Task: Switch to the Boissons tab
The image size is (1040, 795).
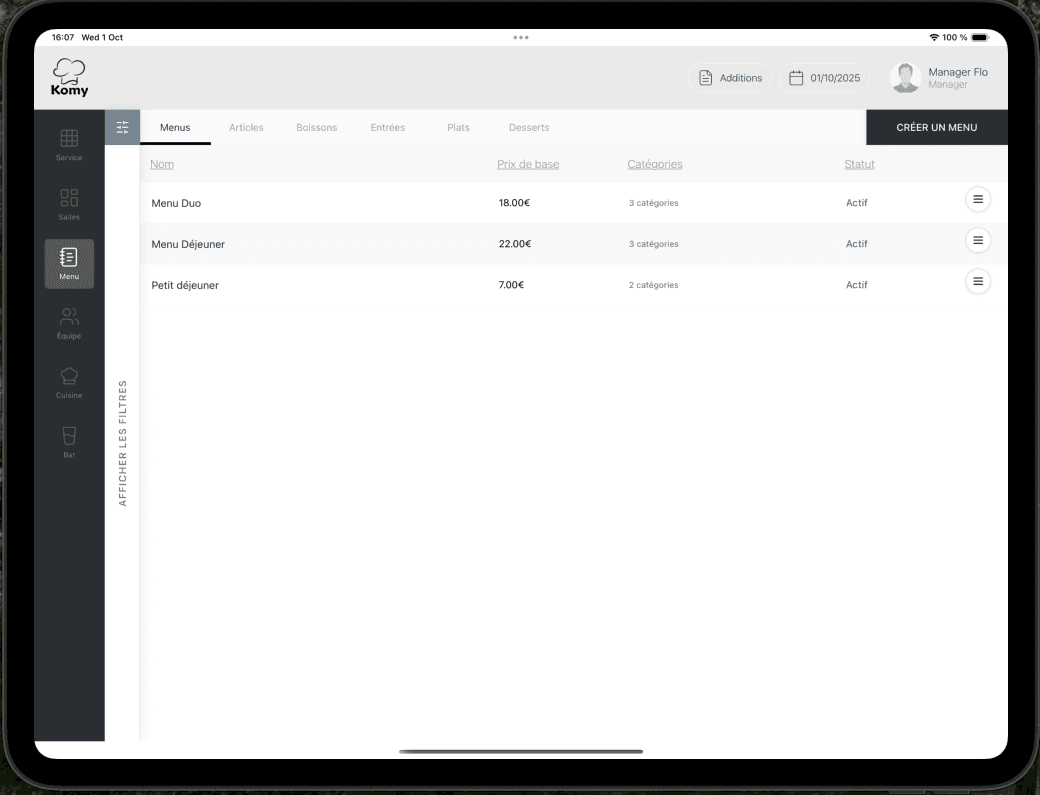Action: point(316,127)
